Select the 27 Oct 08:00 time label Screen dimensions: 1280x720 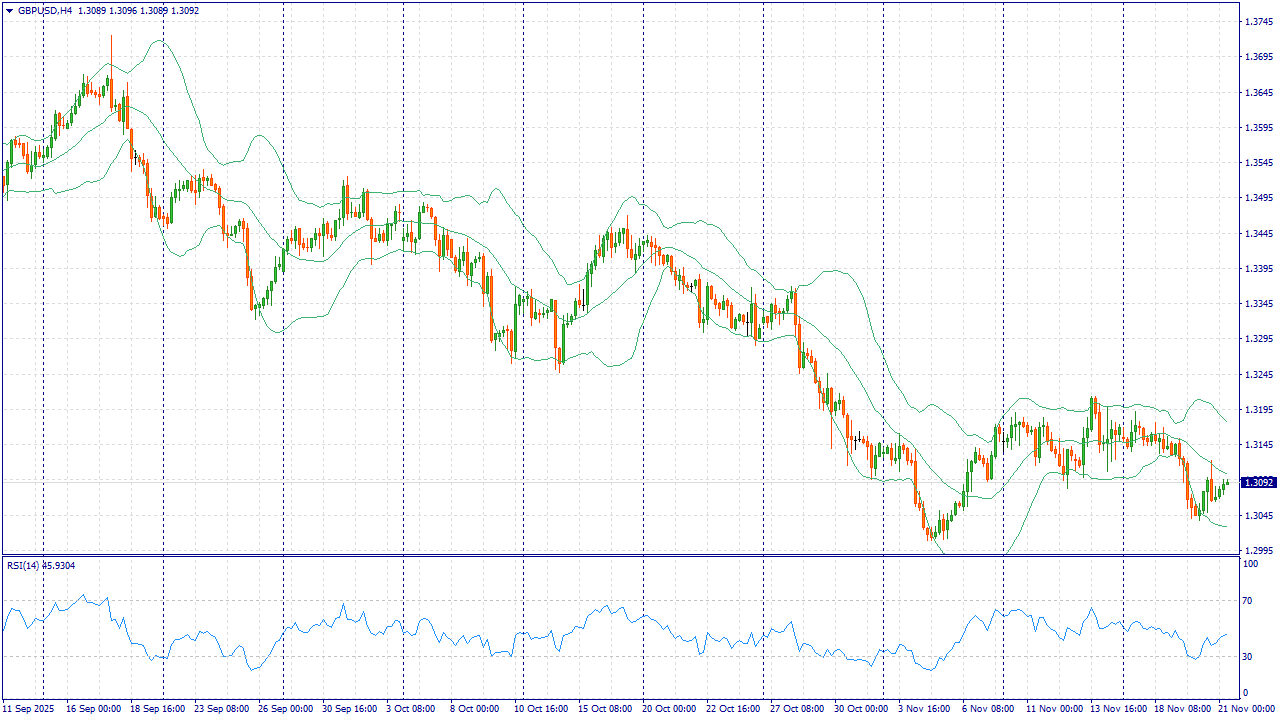[x=797, y=708]
